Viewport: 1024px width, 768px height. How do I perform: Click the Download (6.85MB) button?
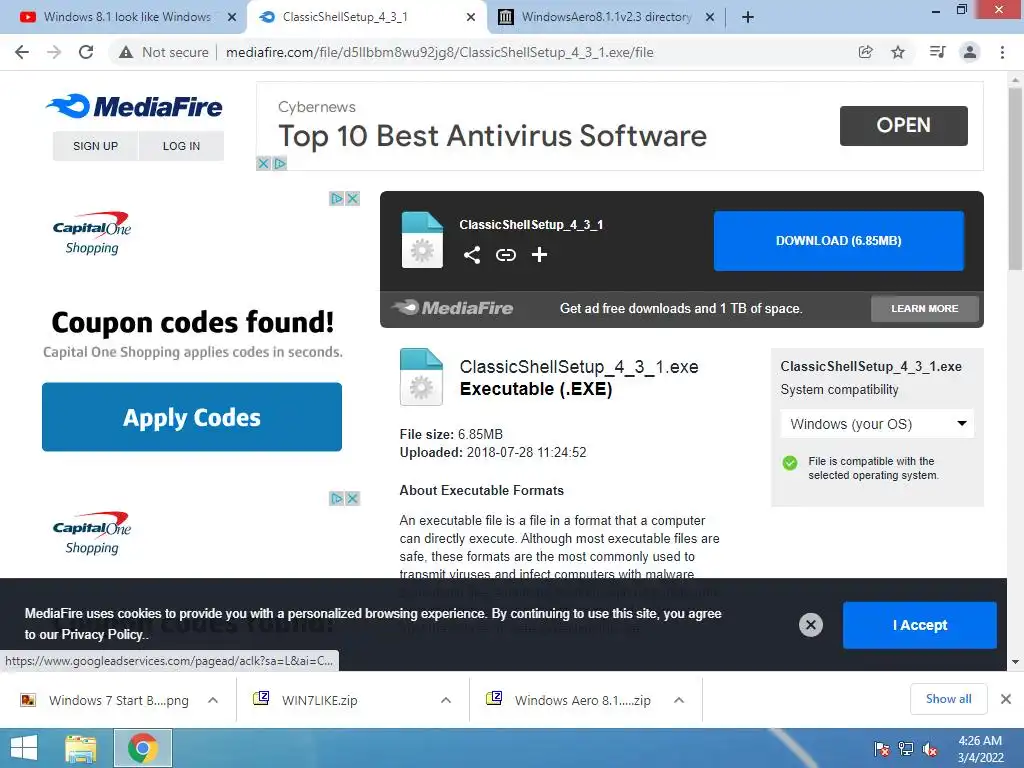839,241
